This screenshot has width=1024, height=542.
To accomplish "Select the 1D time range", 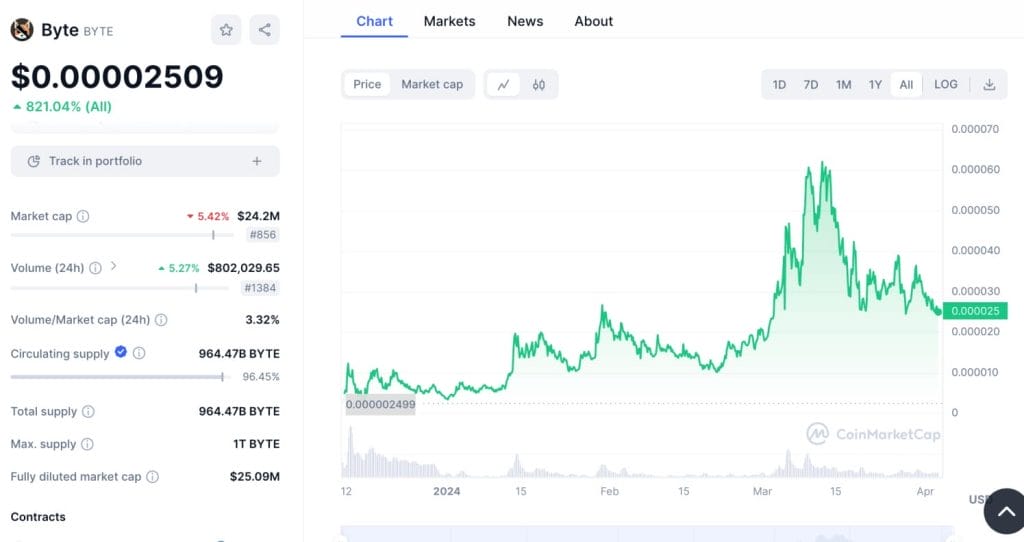I will (779, 85).
